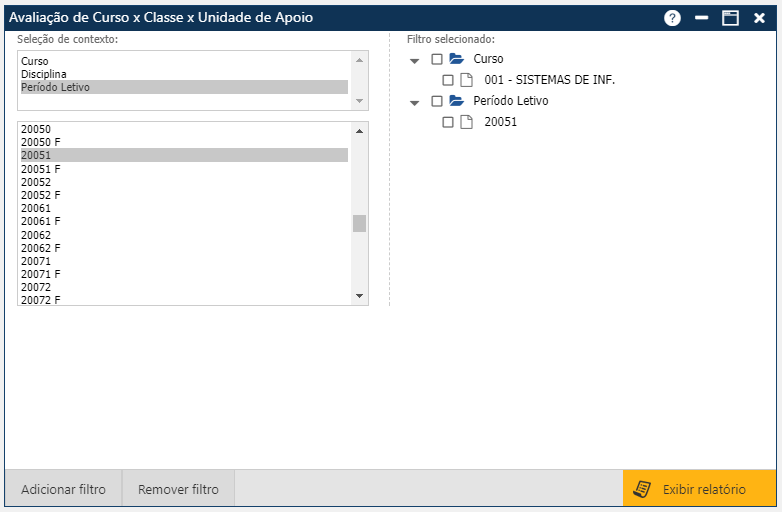Viewport: 782px width, 512px height.
Task: Click the period list scrollbar thumb
Action: click(x=360, y=223)
